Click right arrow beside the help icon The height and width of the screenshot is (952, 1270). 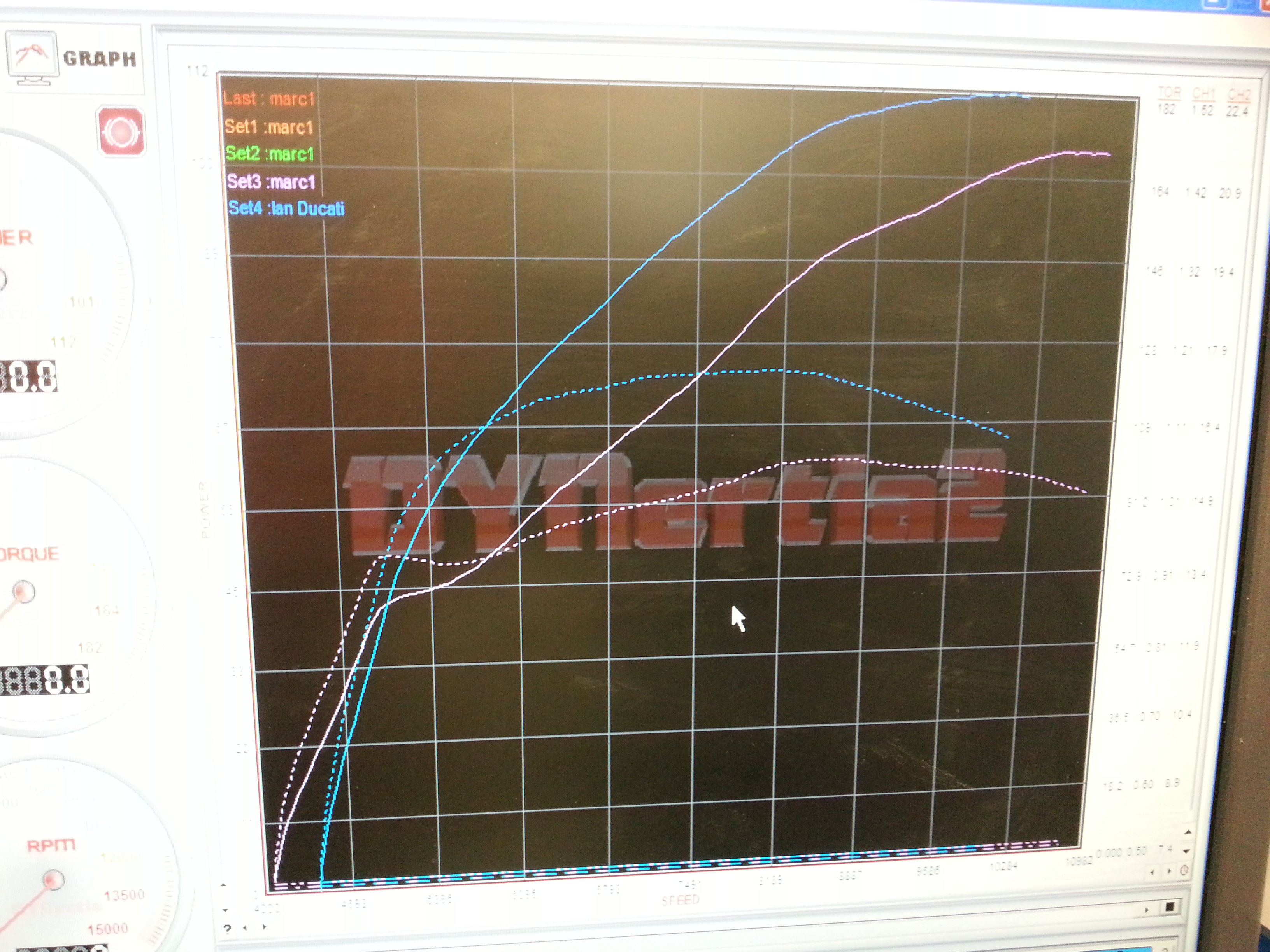264,927
